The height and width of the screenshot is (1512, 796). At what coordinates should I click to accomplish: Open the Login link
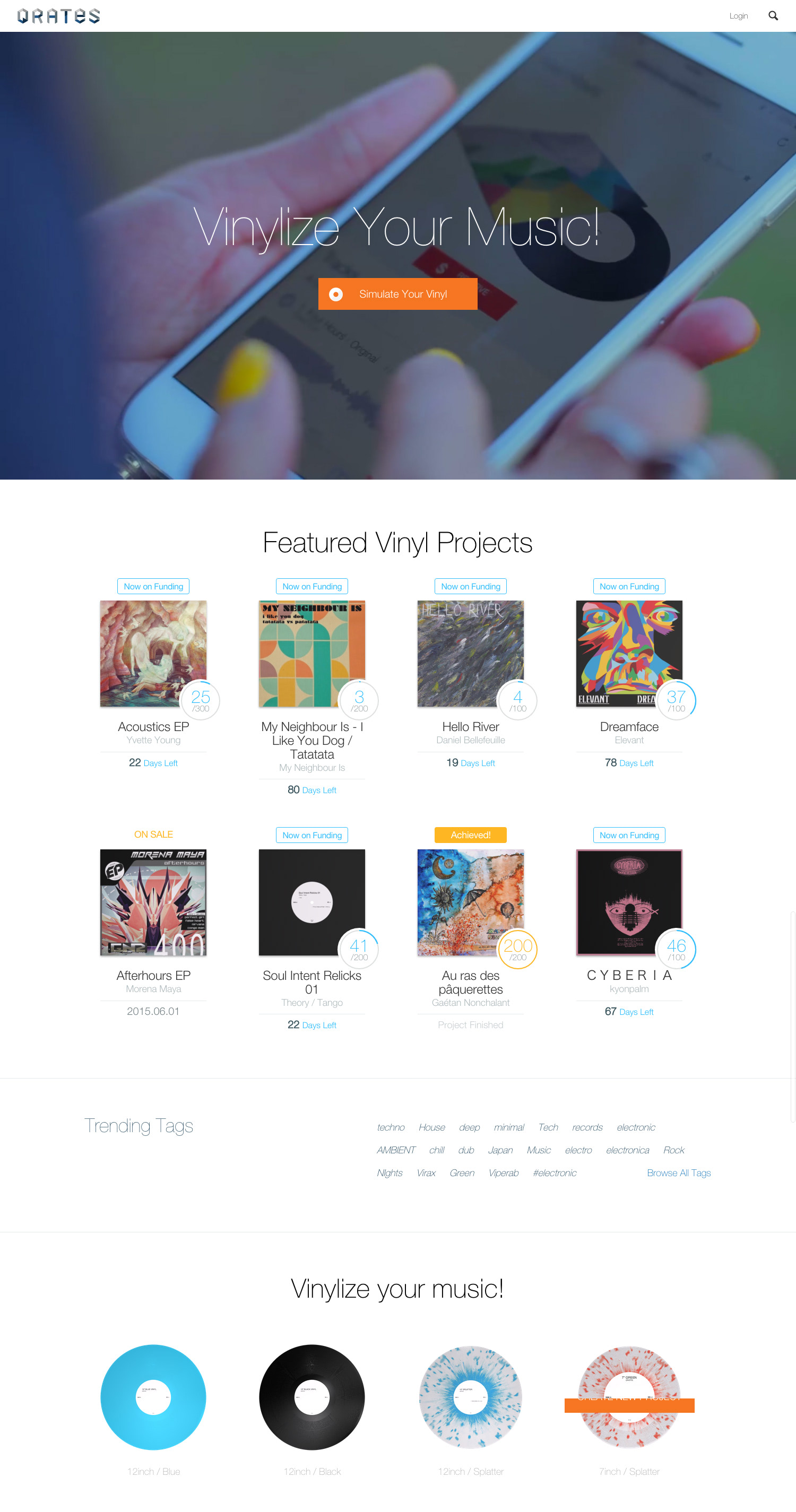738,16
